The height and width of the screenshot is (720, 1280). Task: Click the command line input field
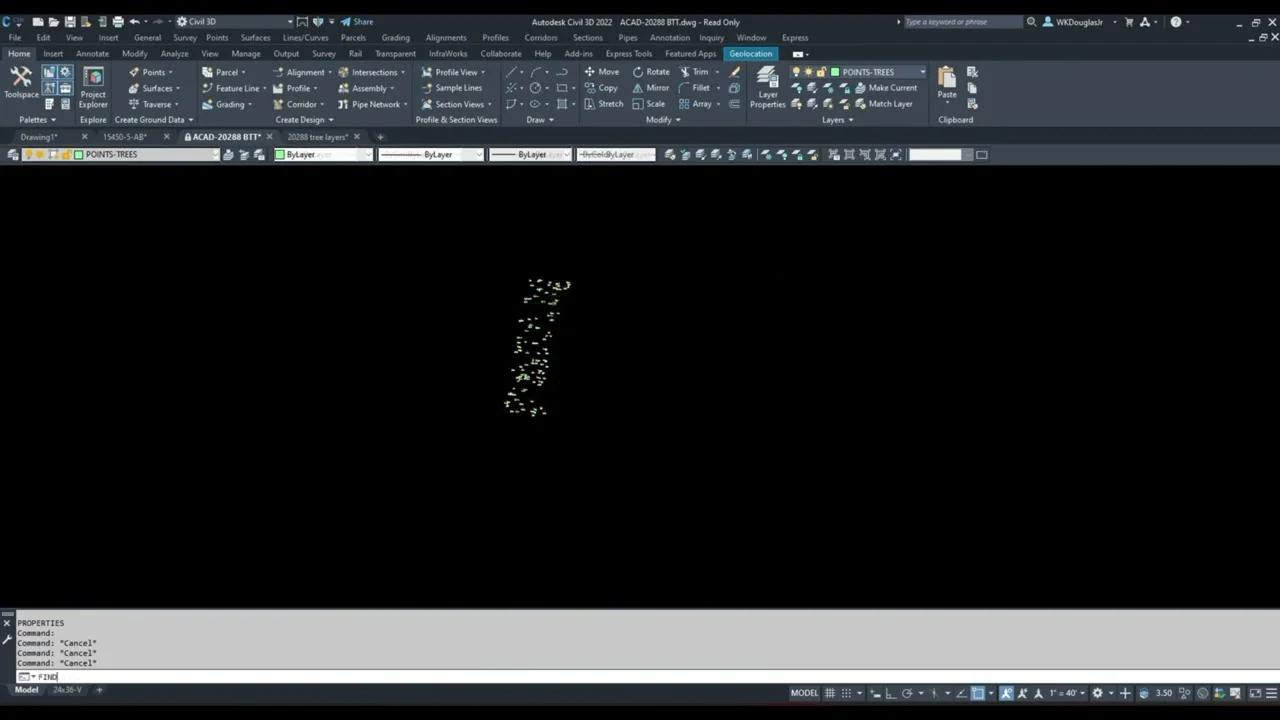coord(640,677)
